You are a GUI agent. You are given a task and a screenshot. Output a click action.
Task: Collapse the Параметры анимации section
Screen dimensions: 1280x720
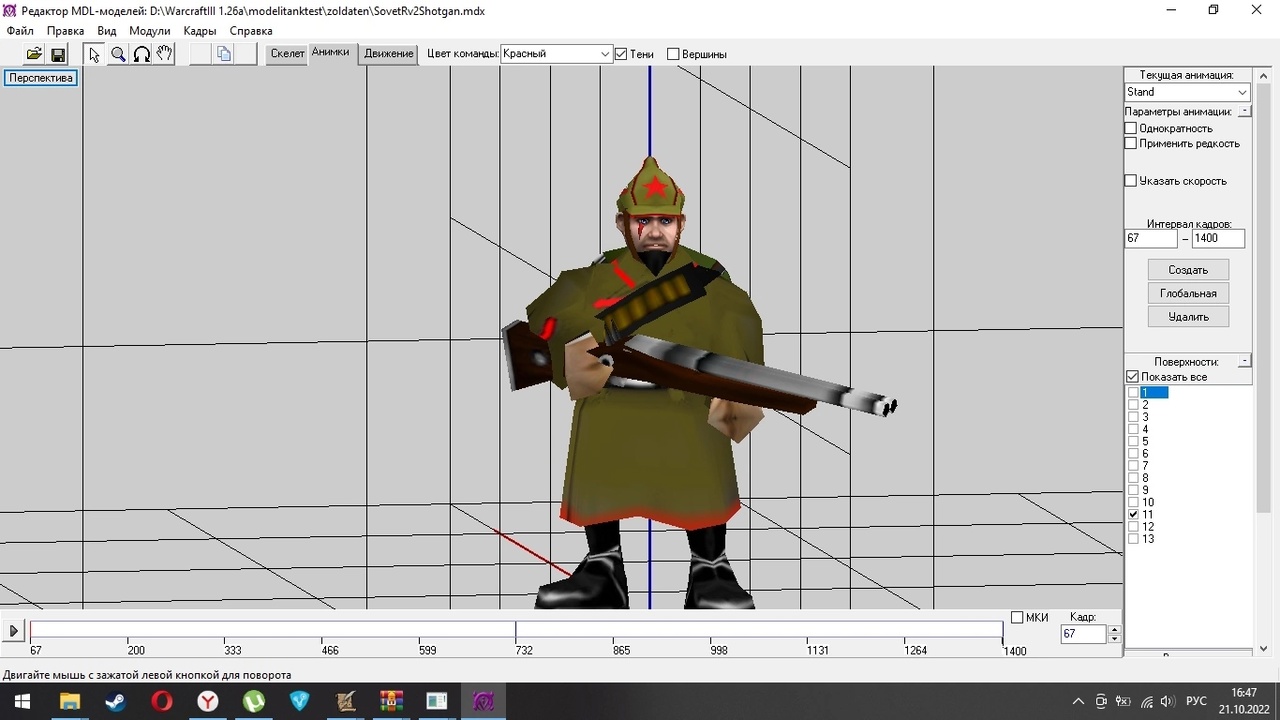pyautogui.click(x=1245, y=112)
